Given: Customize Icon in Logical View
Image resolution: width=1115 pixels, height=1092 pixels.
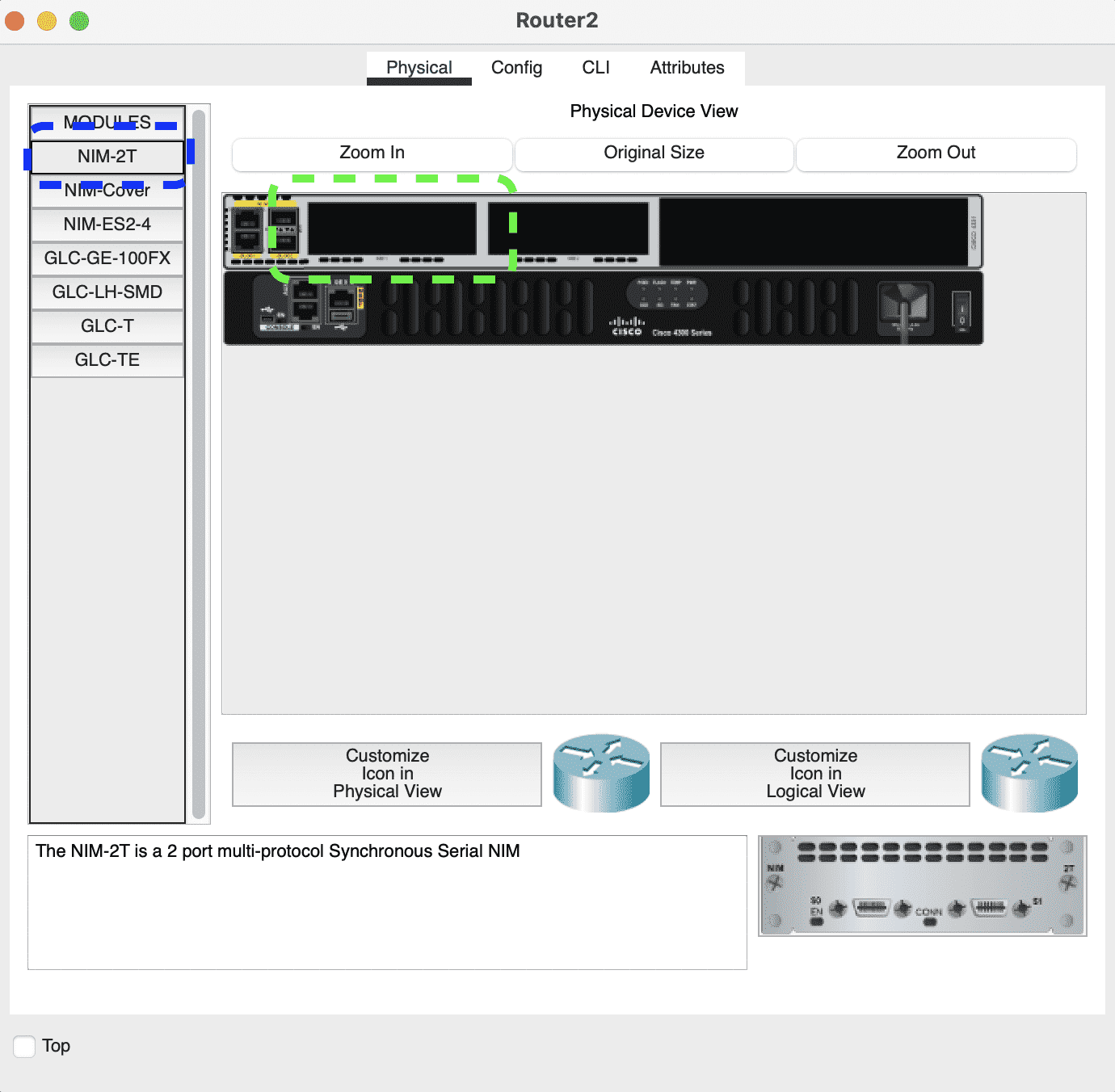Looking at the screenshot, I should [815, 774].
